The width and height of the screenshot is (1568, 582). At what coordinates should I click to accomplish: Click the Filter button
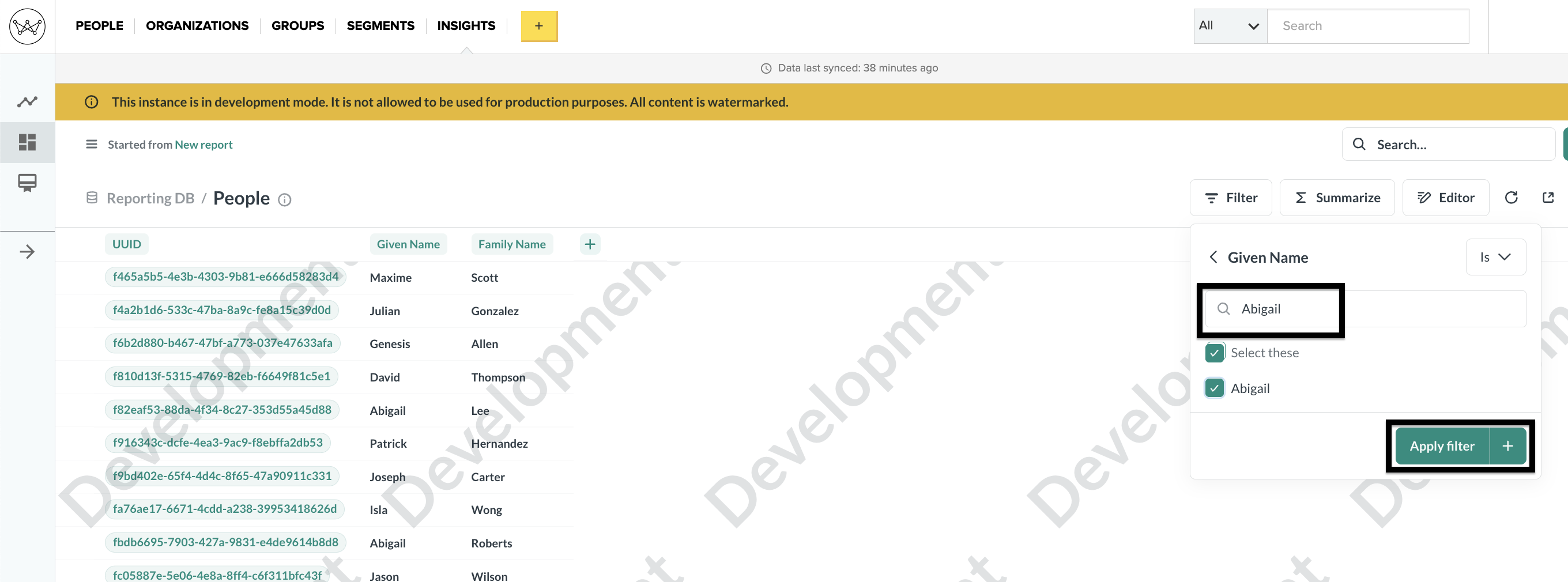[x=1231, y=198]
